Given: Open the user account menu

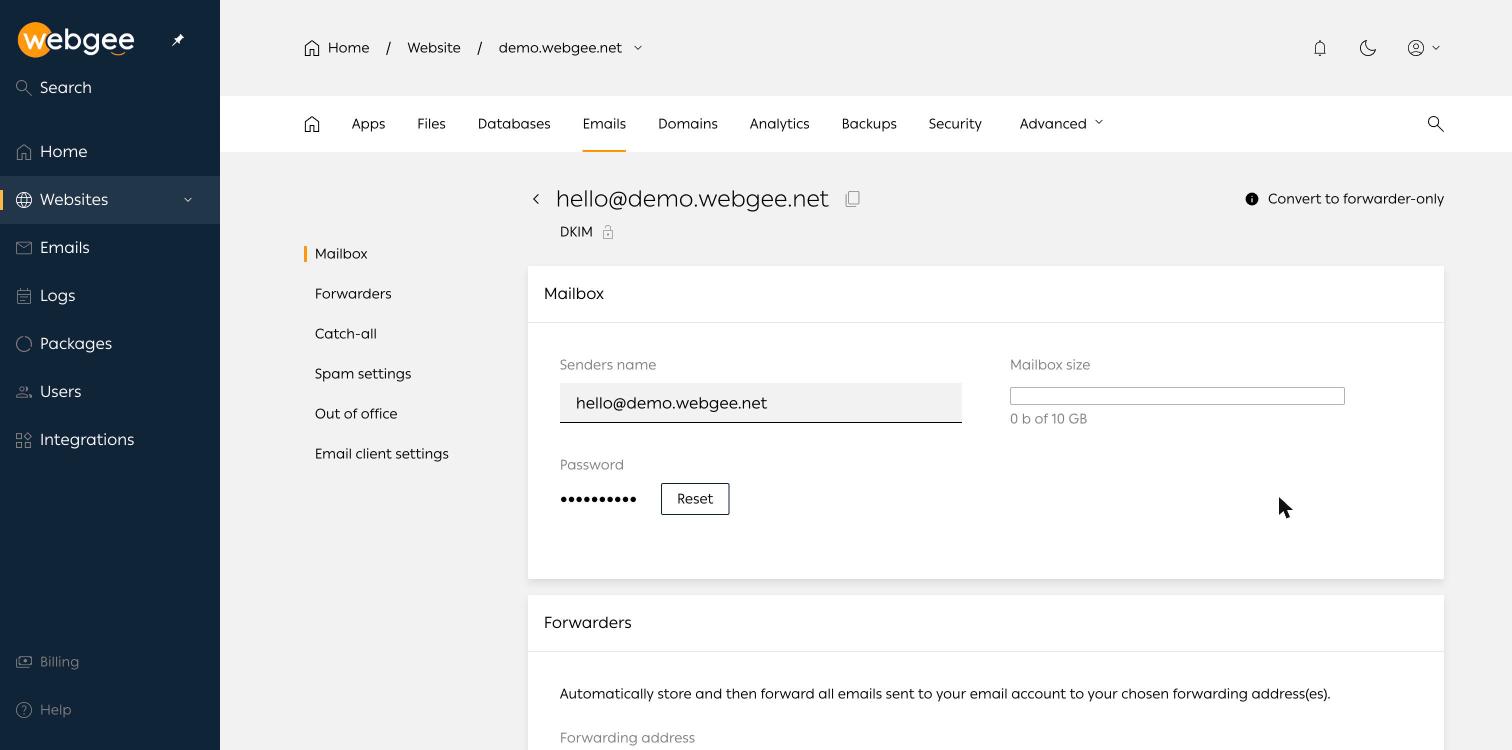Looking at the screenshot, I should coord(1424,48).
